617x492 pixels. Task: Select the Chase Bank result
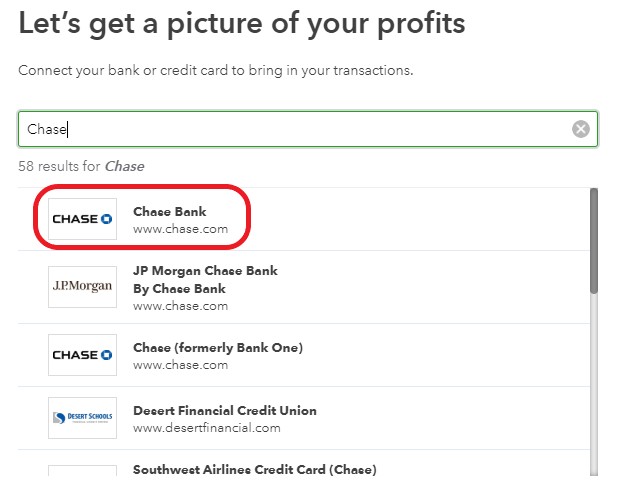click(303, 219)
